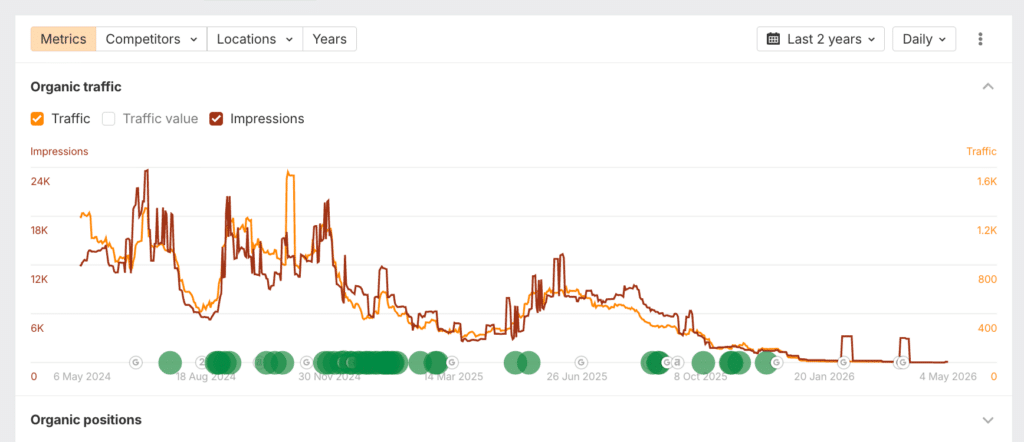Click the Google update marker nearest 30 Nov 2024 label
Viewport: 1024px width, 442px height.
(x=306, y=362)
